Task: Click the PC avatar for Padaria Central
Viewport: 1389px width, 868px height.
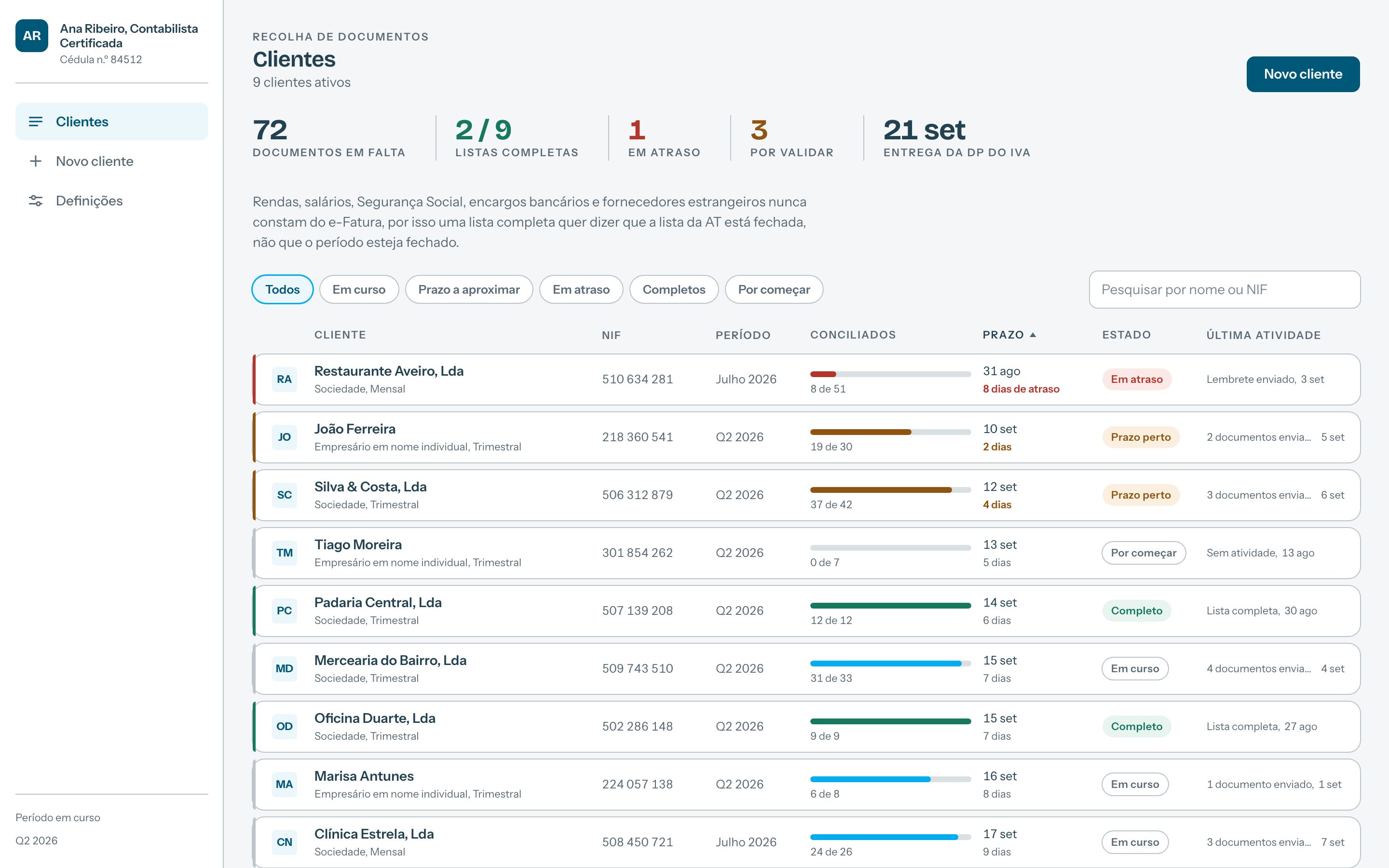Action: click(x=284, y=611)
